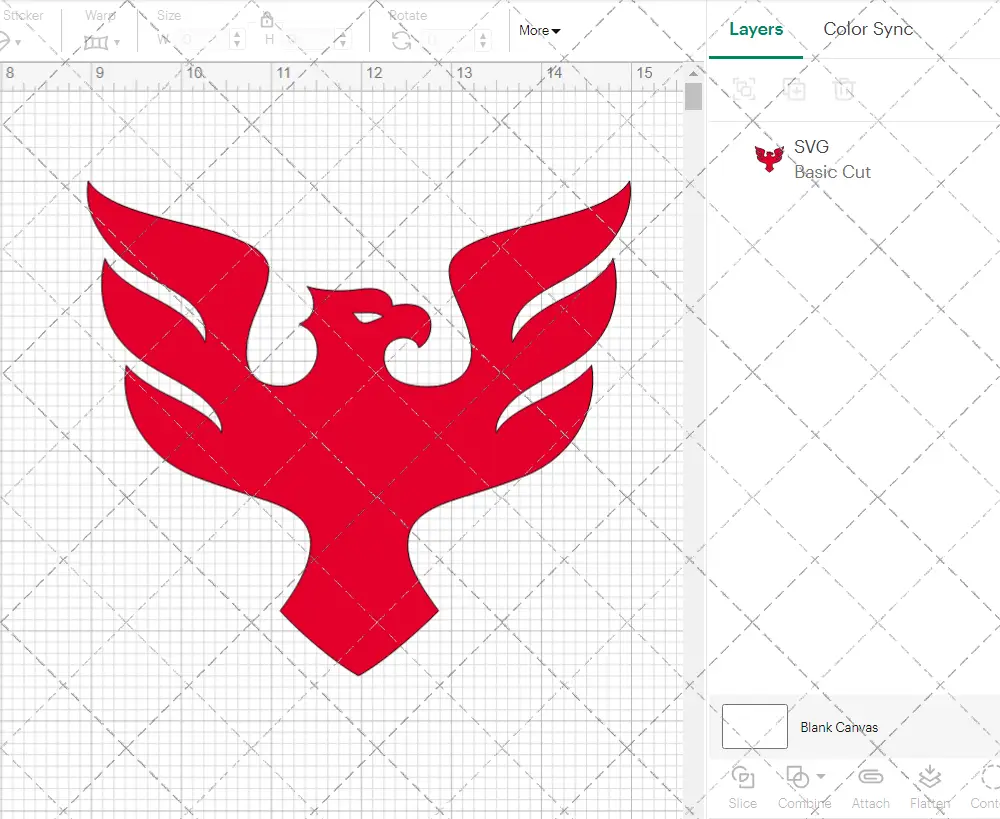Click the red eagle layer thumbnail

(x=769, y=159)
